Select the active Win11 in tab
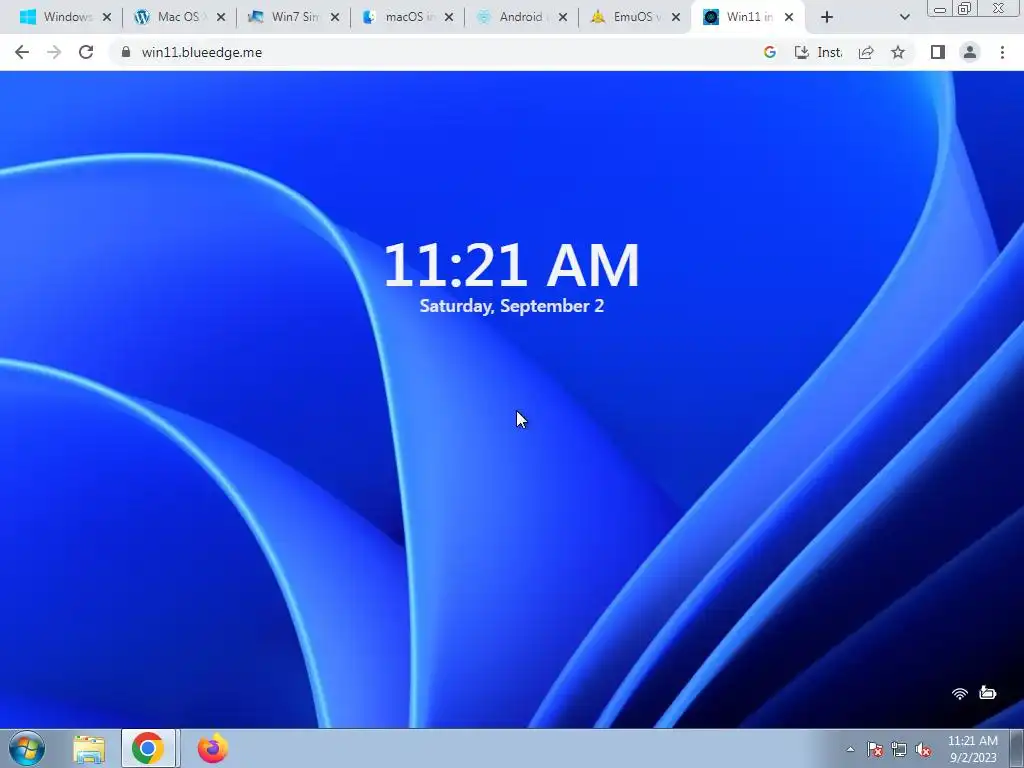The image size is (1024, 768). click(x=748, y=18)
